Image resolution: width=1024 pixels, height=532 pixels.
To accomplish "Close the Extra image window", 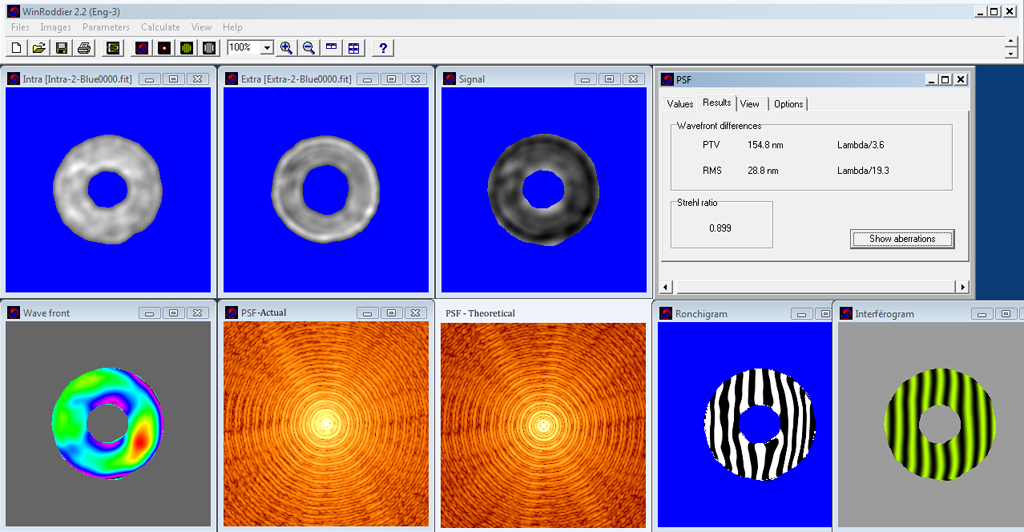I will tap(416, 79).
